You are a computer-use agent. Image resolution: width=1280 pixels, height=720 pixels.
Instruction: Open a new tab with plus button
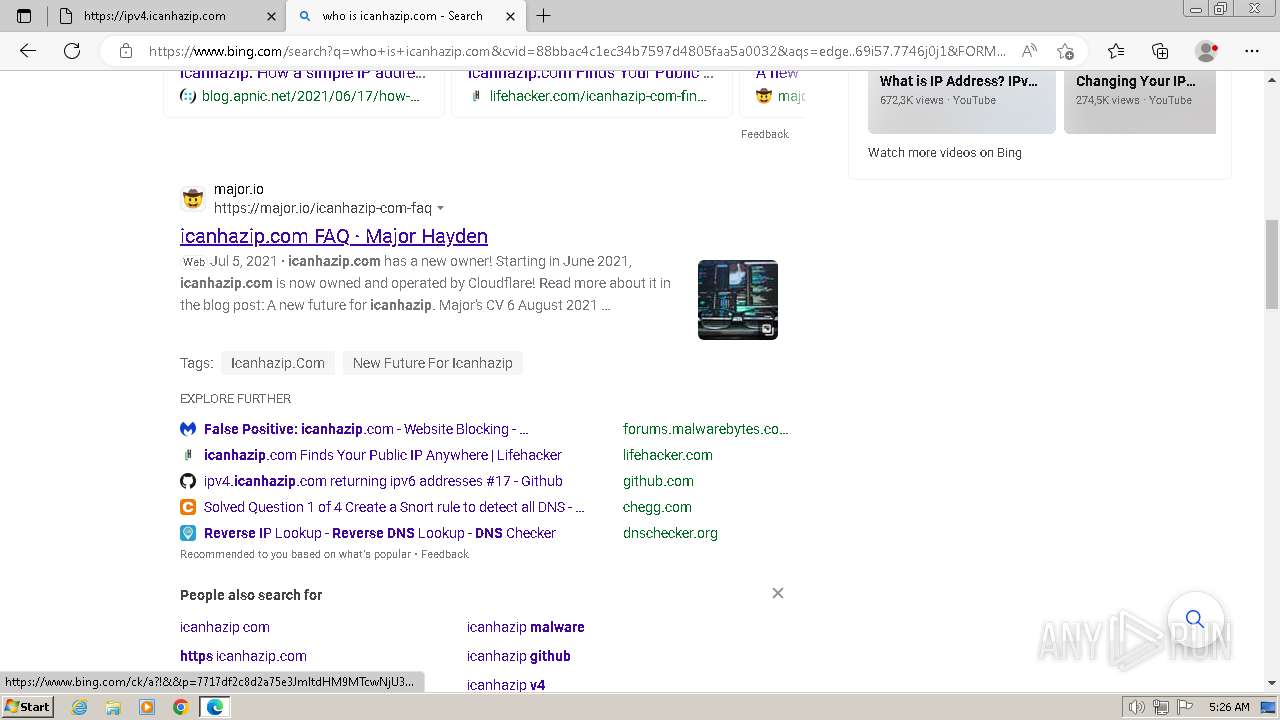tap(544, 16)
